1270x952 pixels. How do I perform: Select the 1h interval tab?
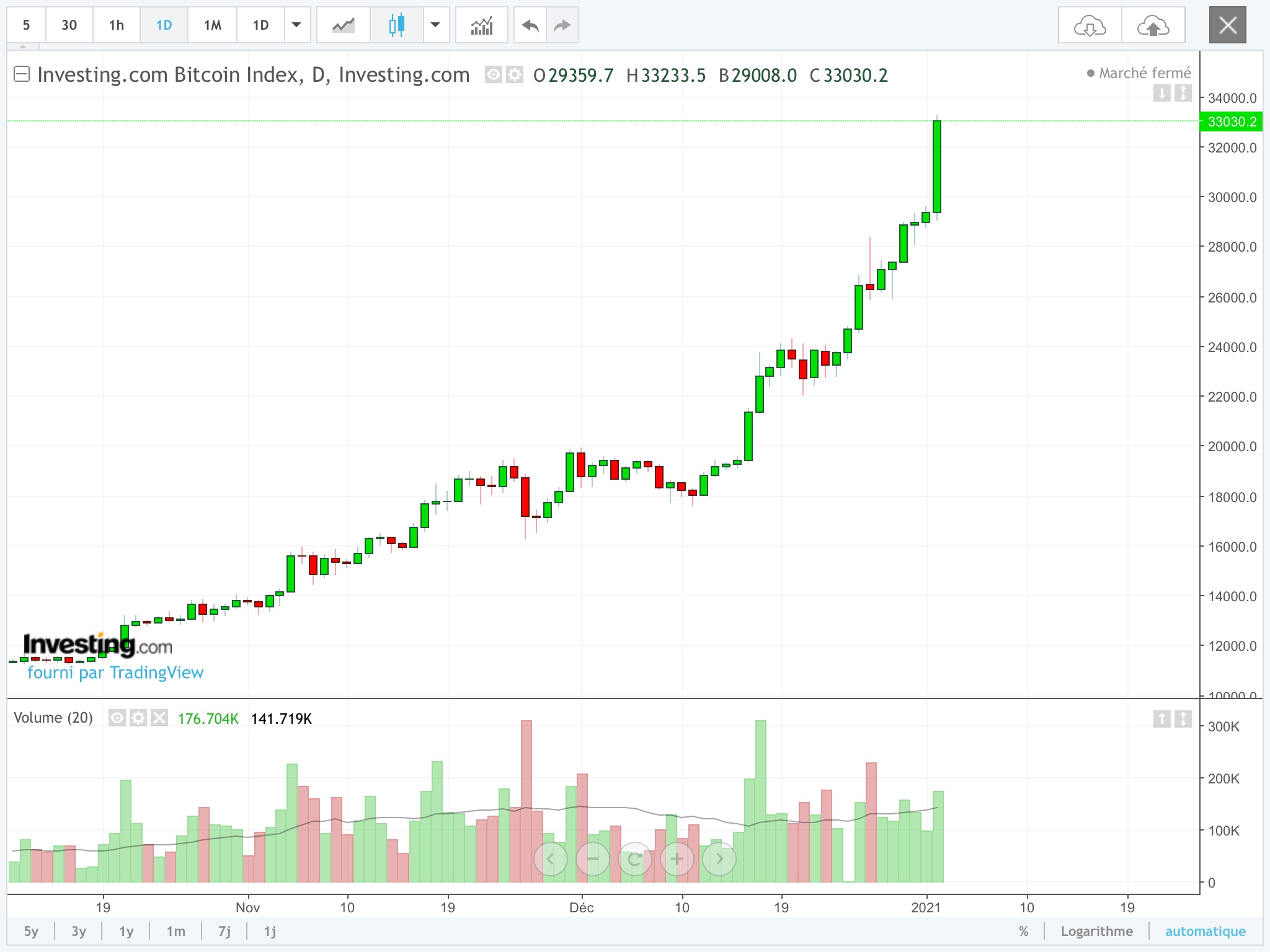(x=116, y=25)
